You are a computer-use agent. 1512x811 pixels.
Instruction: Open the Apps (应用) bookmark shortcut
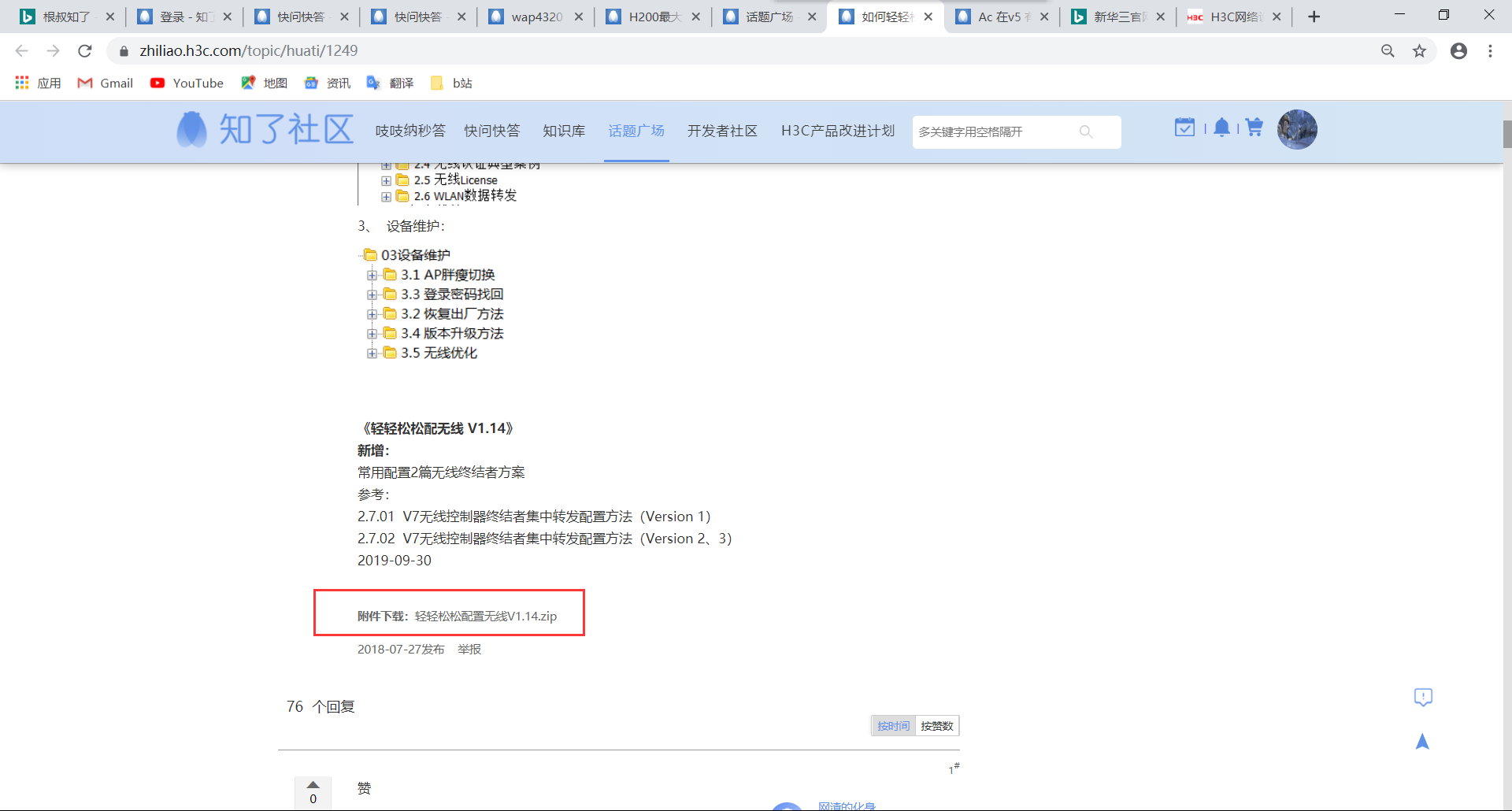38,83
